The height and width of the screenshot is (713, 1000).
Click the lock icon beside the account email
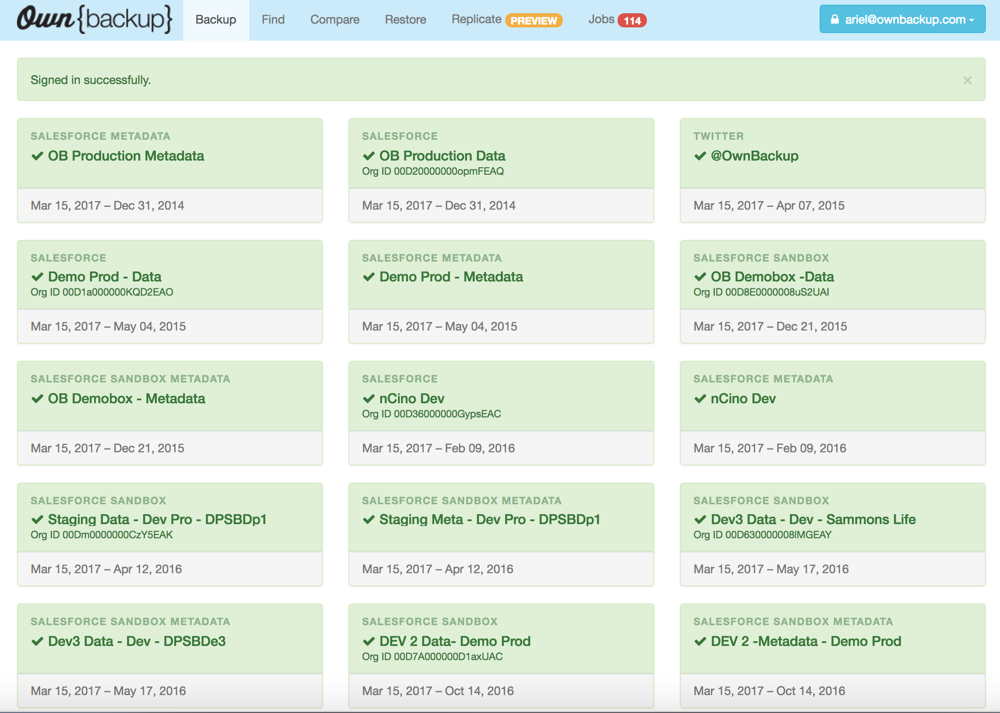click(834, 20)
